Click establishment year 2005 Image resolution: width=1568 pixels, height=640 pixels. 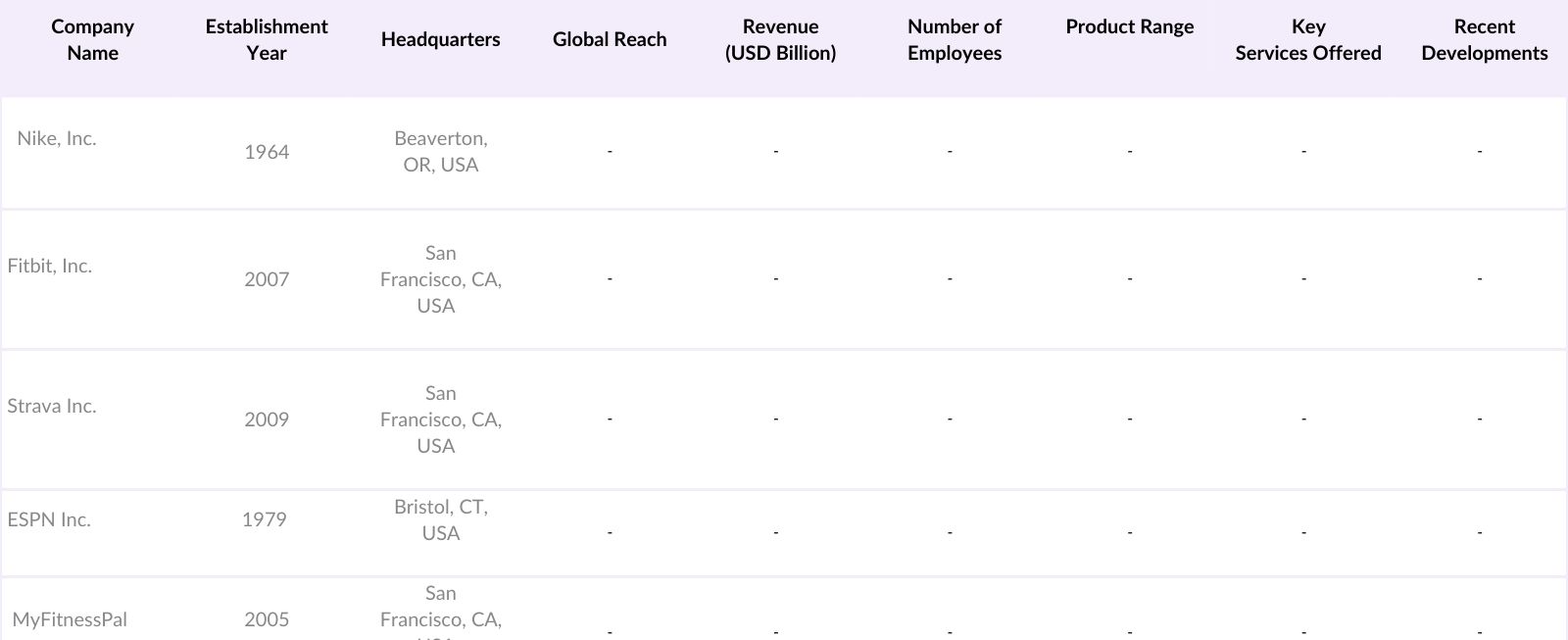click(x=267, y=619)
